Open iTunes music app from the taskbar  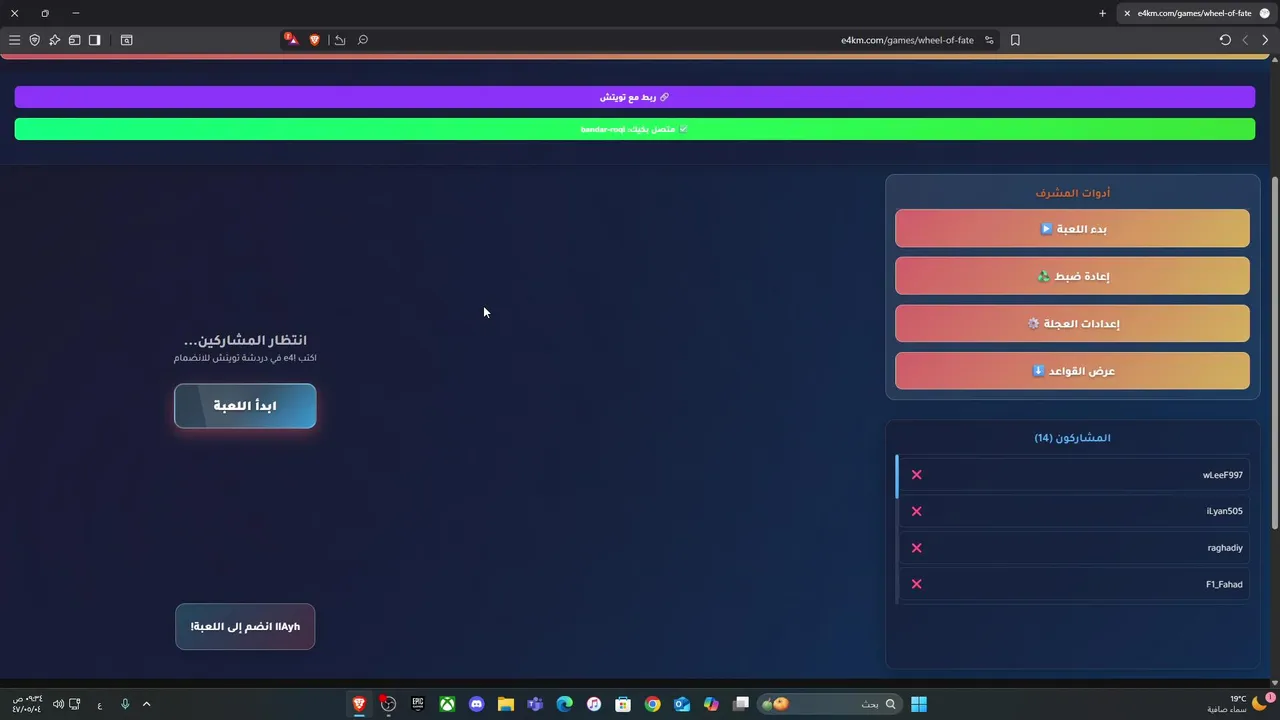594,704
